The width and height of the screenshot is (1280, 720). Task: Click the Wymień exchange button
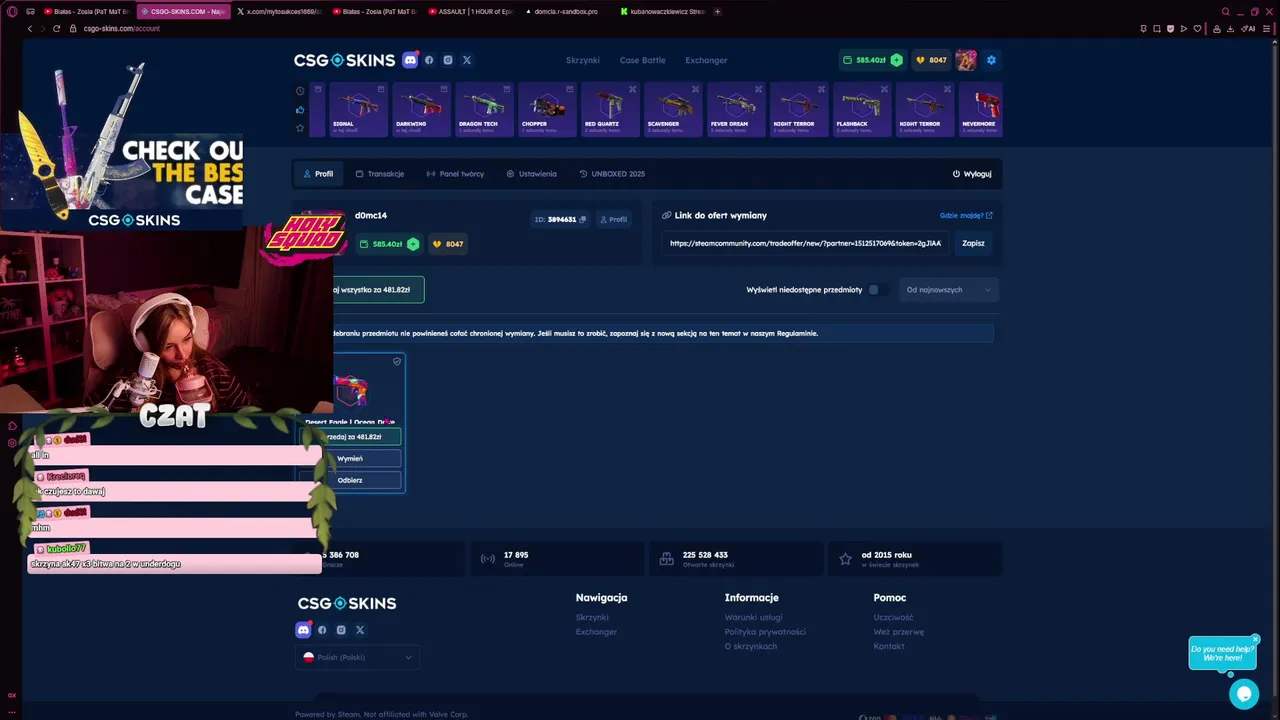[x=350, y=458]
